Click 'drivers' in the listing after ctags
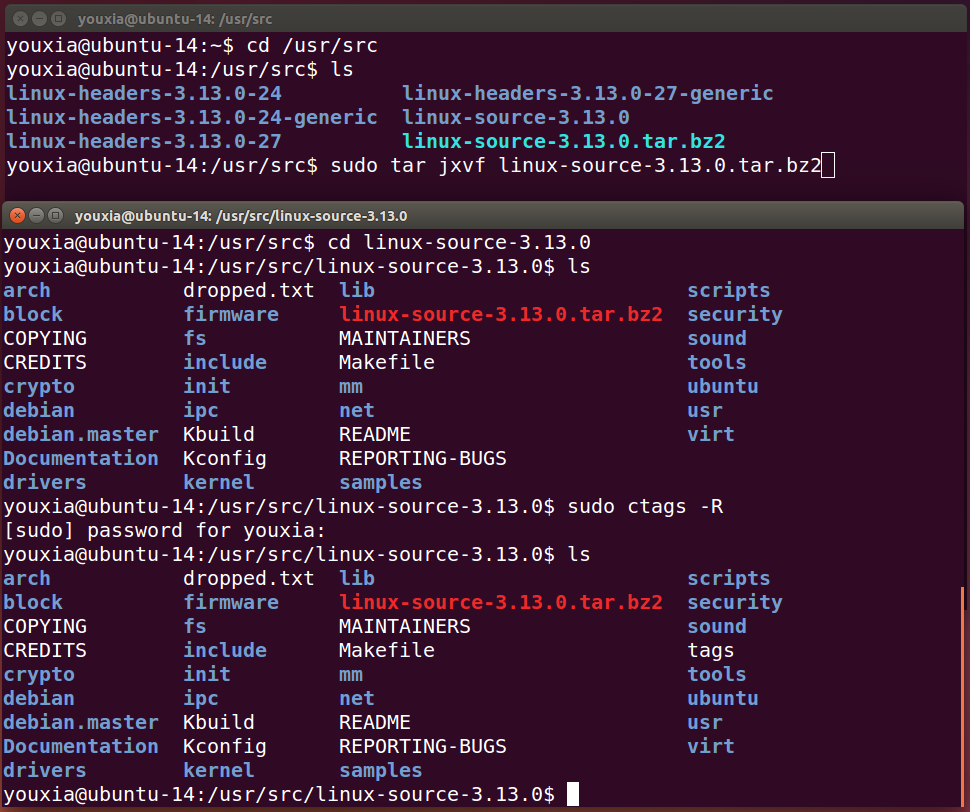970x812 pixels. coord(45,771)
